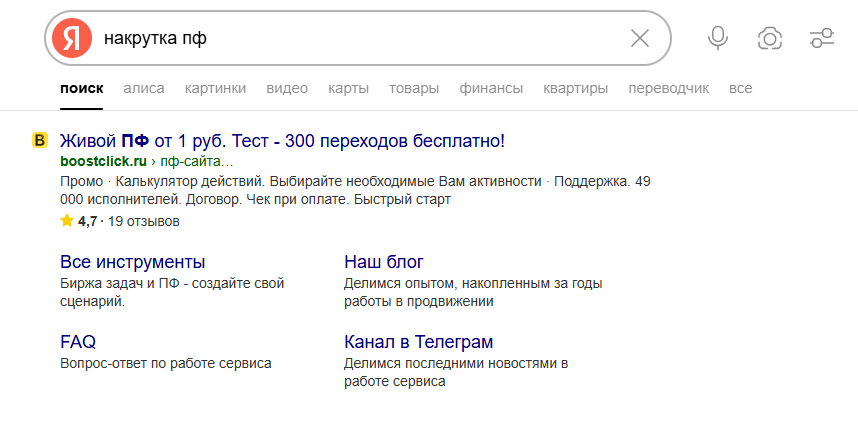
Task: Click the boostclick.ru domain link
Action: [x=103, y=161]
